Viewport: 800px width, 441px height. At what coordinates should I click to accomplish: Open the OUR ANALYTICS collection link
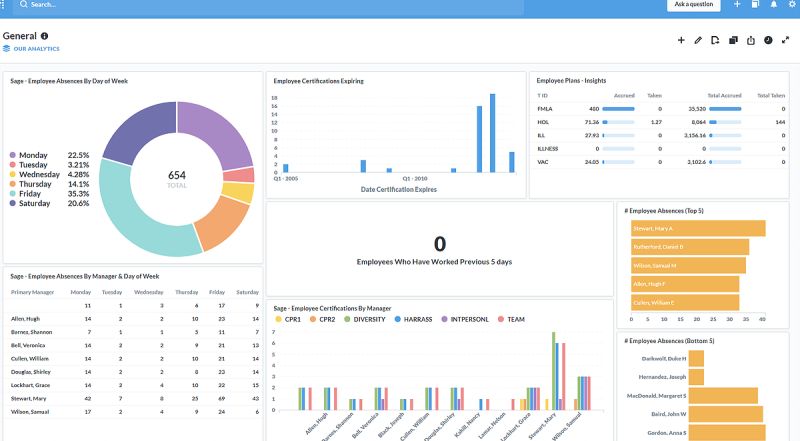point(36,49)
